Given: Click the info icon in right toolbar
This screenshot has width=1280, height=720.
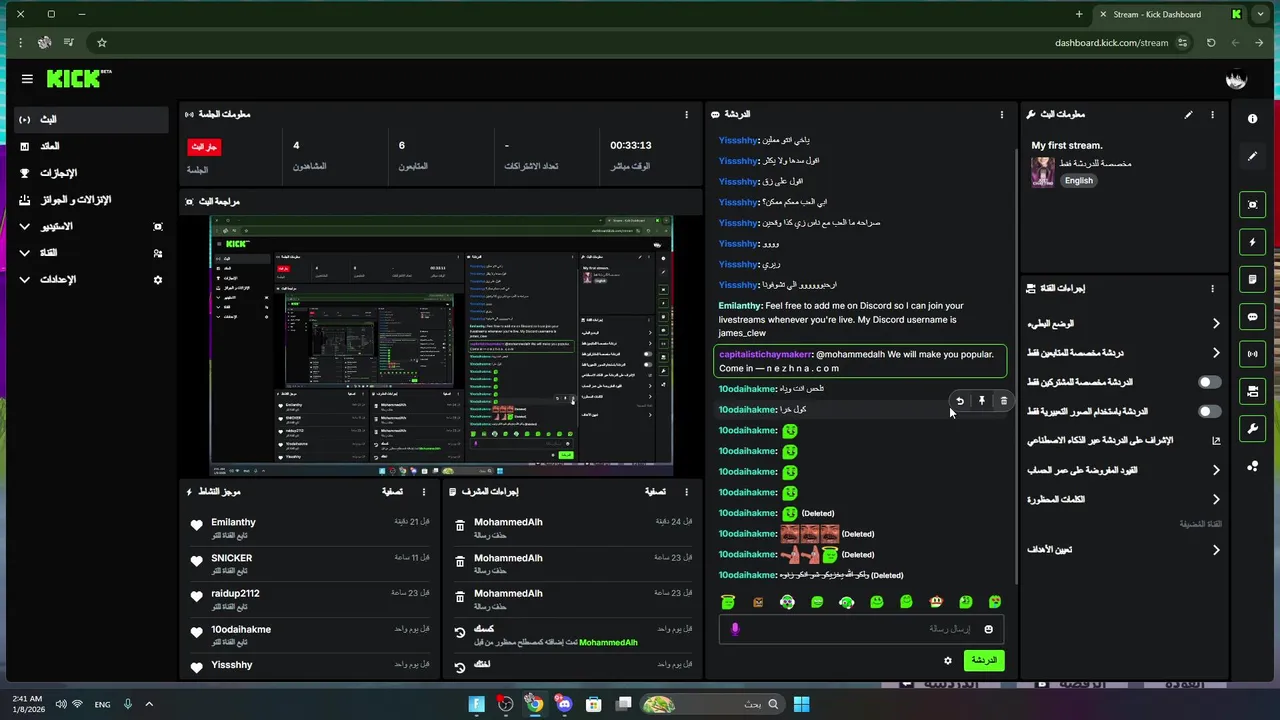Looking at the screenshot, I should tap(1252, 119).
